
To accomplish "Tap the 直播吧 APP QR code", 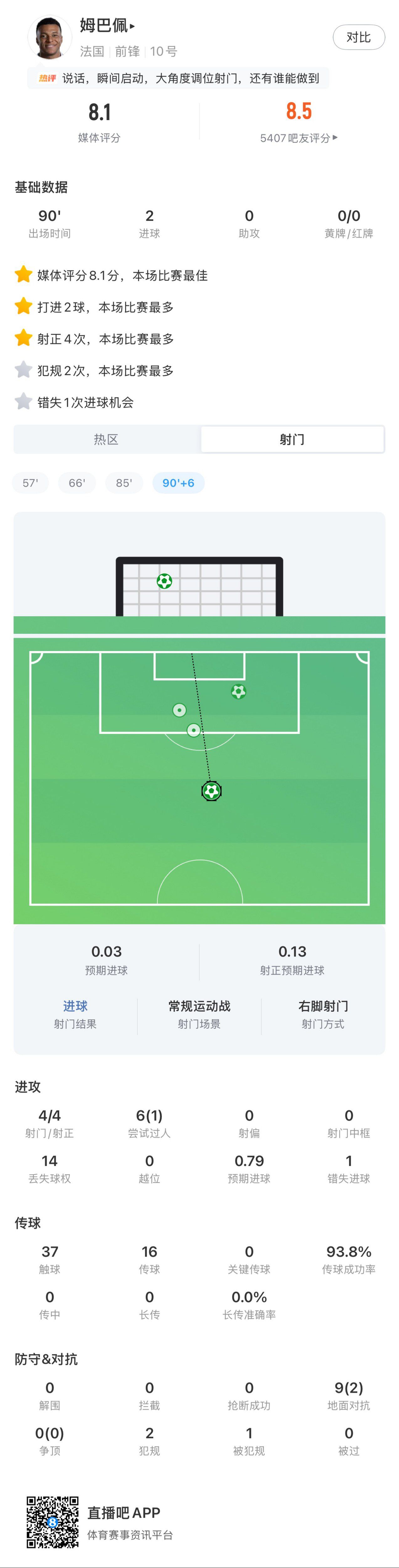I will click(53, 1521).
